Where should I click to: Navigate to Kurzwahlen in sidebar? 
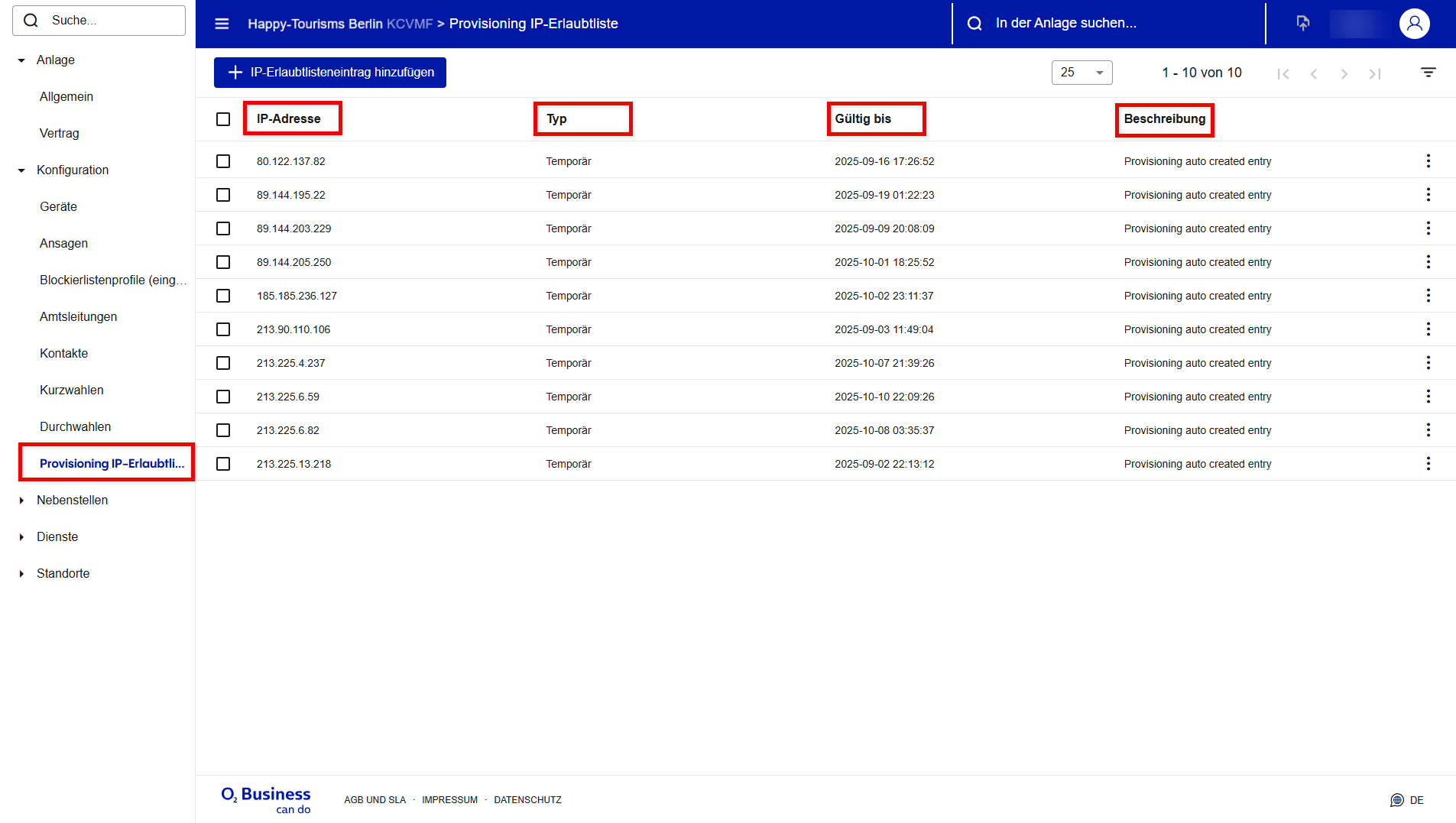point(71,390)
